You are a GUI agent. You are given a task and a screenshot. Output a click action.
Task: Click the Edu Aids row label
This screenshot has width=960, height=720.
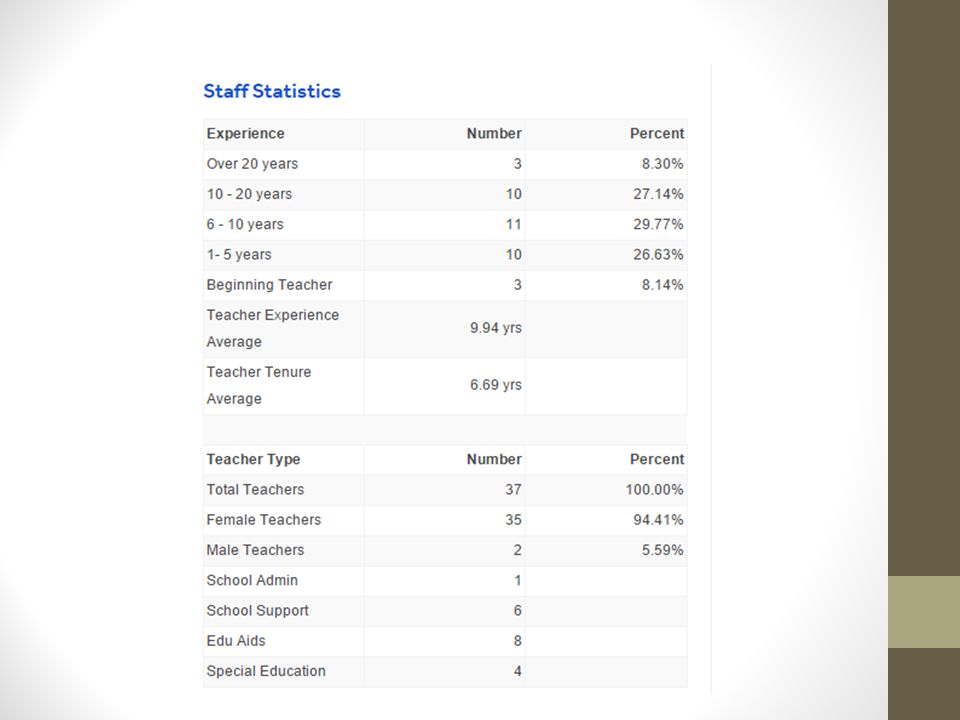[236, 640]
